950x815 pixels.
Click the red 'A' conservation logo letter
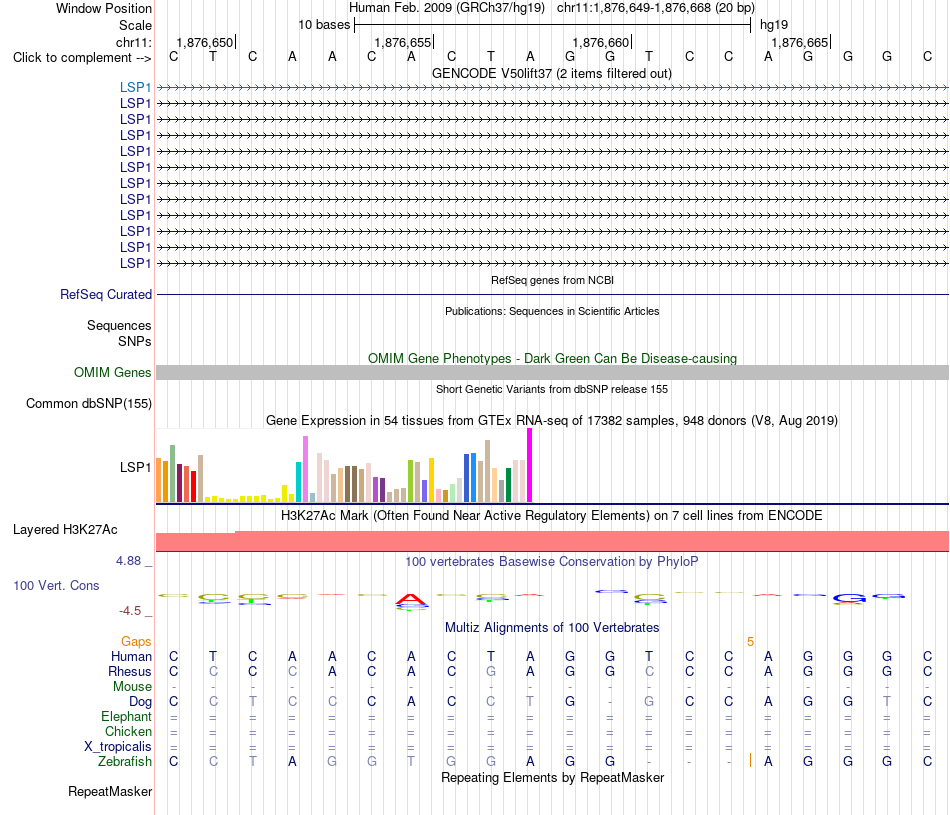tap(411, 600)
